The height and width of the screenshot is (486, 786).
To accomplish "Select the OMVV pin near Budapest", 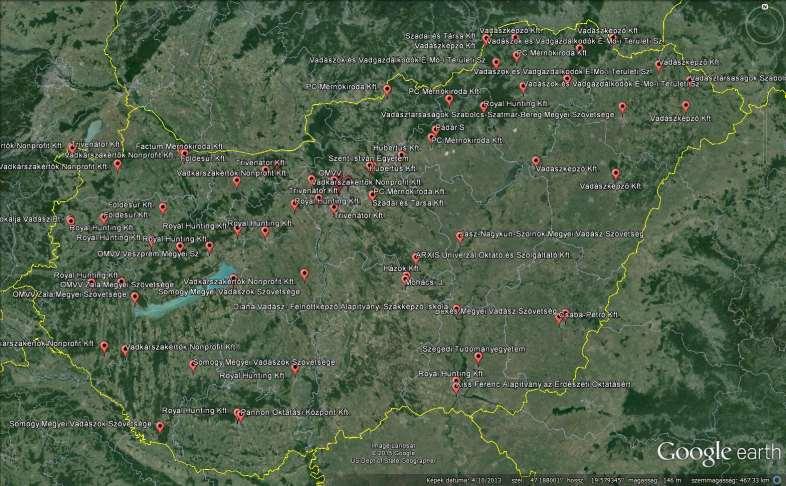I will click(x=334, y=180).
